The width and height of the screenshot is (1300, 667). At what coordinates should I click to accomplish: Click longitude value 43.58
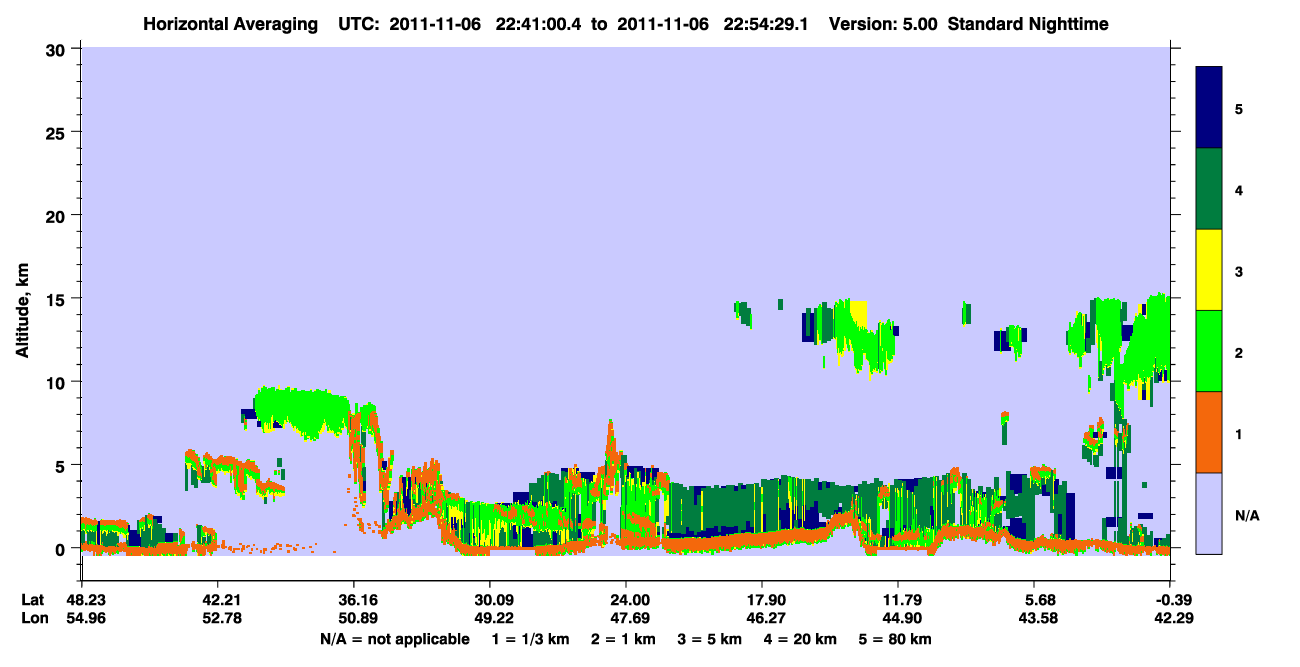[x=1036, y=618]
